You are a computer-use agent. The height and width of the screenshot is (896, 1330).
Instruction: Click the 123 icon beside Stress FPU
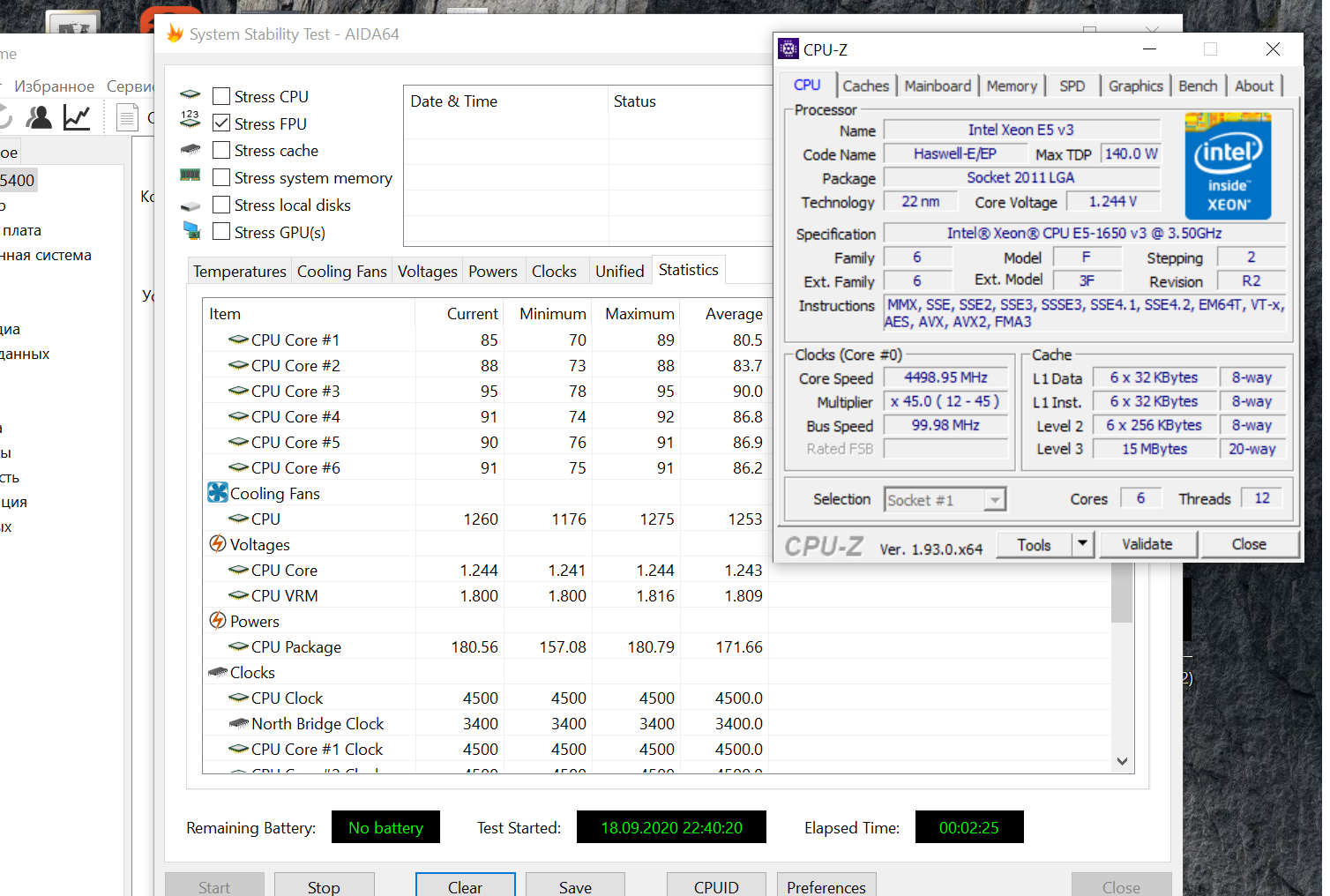click(x=191, y=119)
